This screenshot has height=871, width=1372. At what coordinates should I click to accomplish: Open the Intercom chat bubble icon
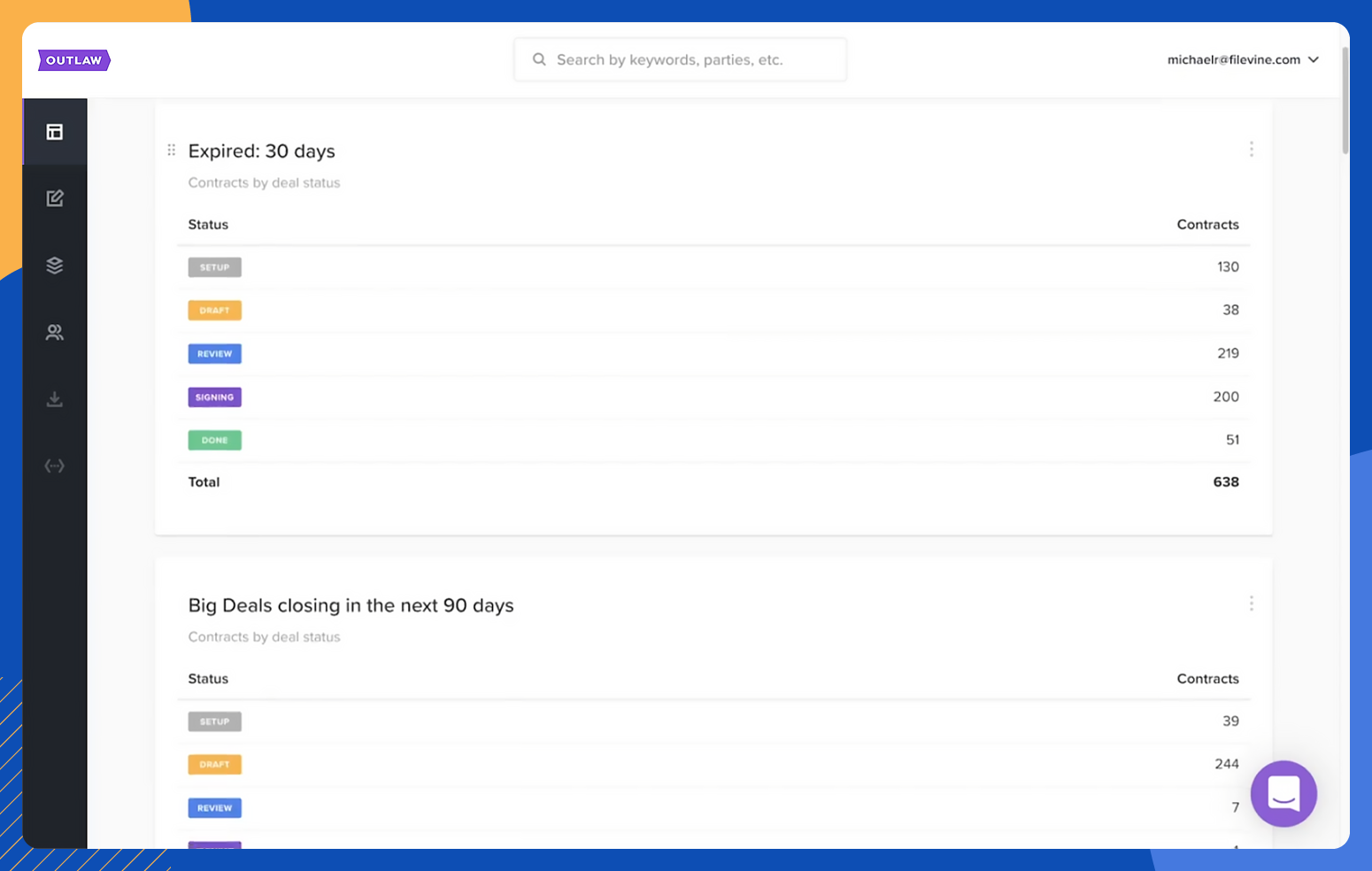pyautogui.click(x=1283, y=794)
